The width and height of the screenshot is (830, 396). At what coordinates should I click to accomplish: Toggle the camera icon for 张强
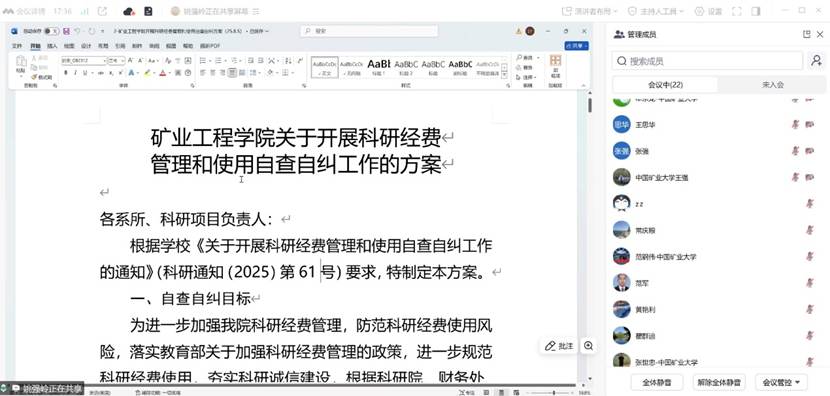click(x=809, y=151)
